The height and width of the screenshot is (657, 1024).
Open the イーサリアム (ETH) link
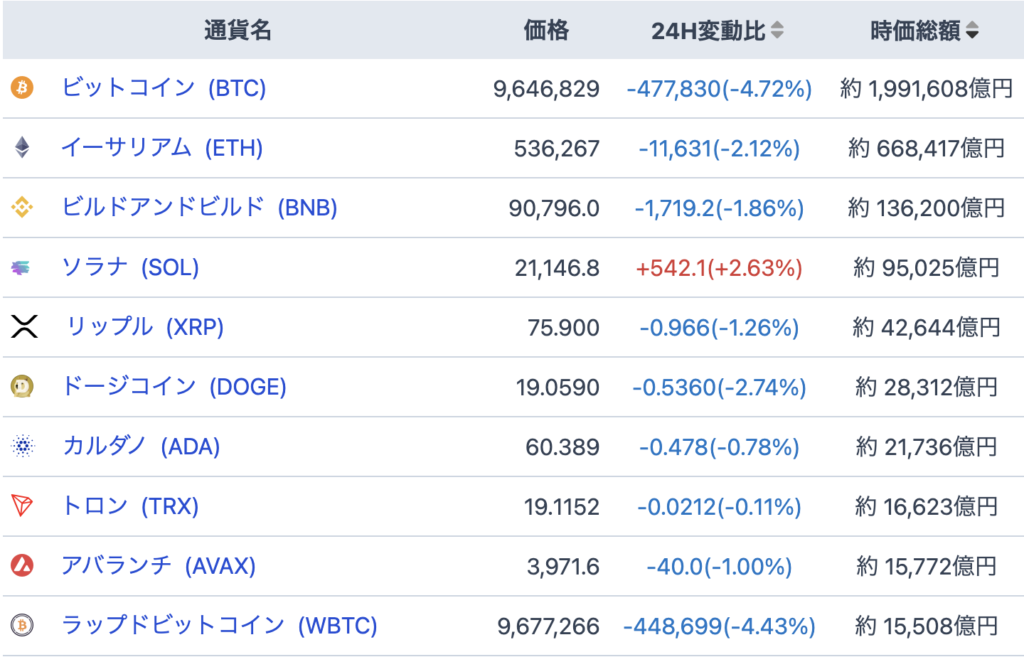point(162,148)
